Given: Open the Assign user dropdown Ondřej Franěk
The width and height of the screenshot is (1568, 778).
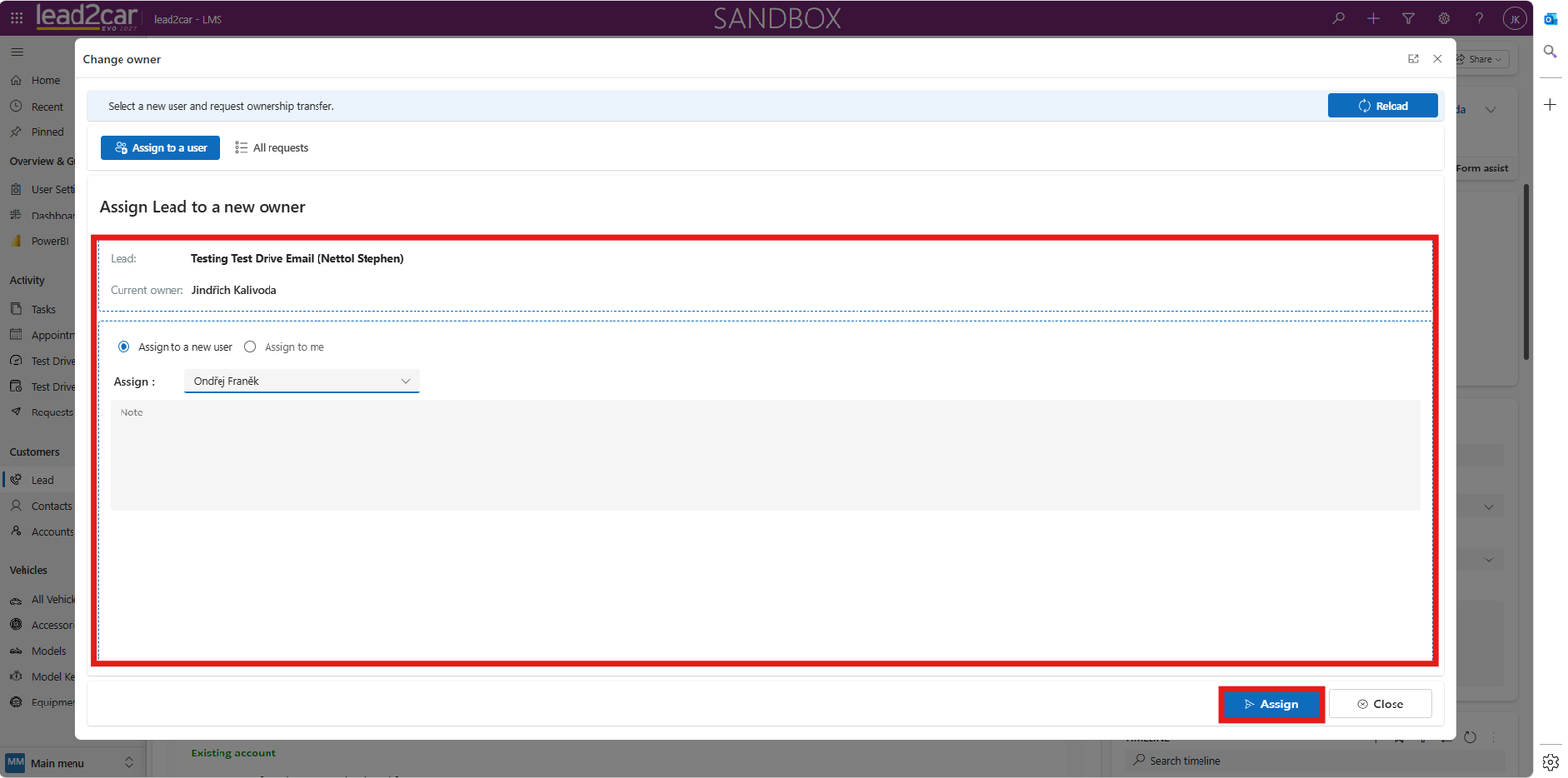Looking at the screenshot, I should pyautogui.click(x=302, y=381).
